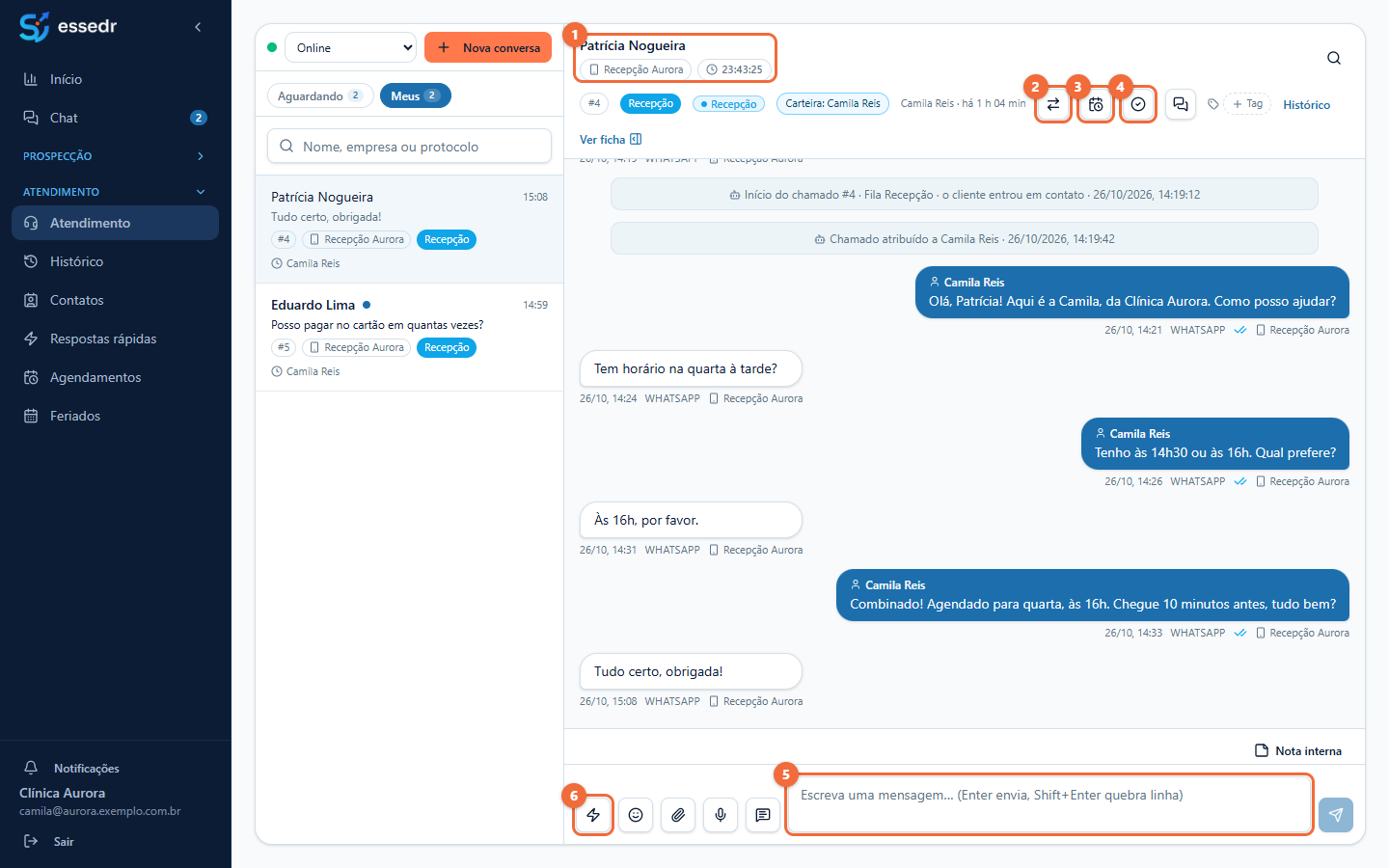The width and height of the screenshot is (1389, 868).
Task: Open the Patrícia Nogueira conversation in list
Action: pos(409,229)
